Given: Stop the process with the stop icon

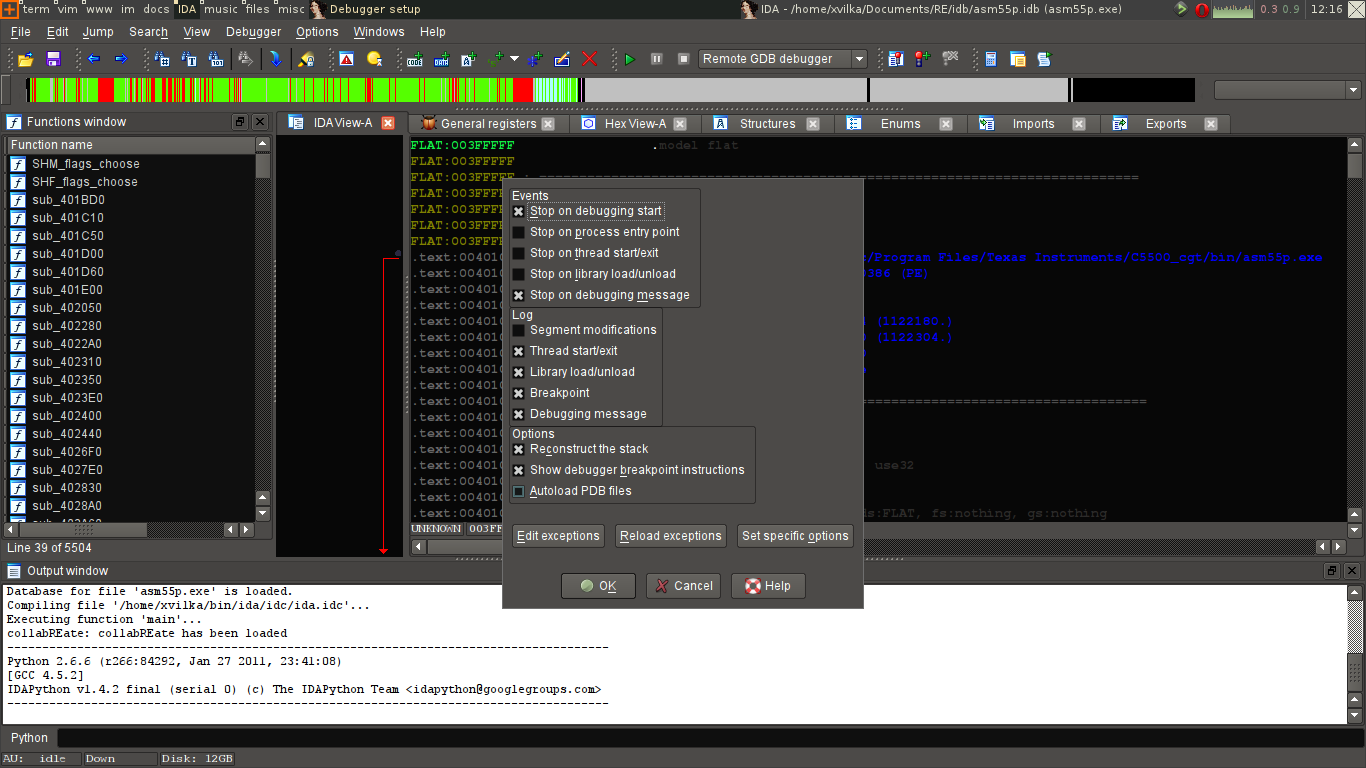Looking at the screenshot, I should tap(684, 59).
